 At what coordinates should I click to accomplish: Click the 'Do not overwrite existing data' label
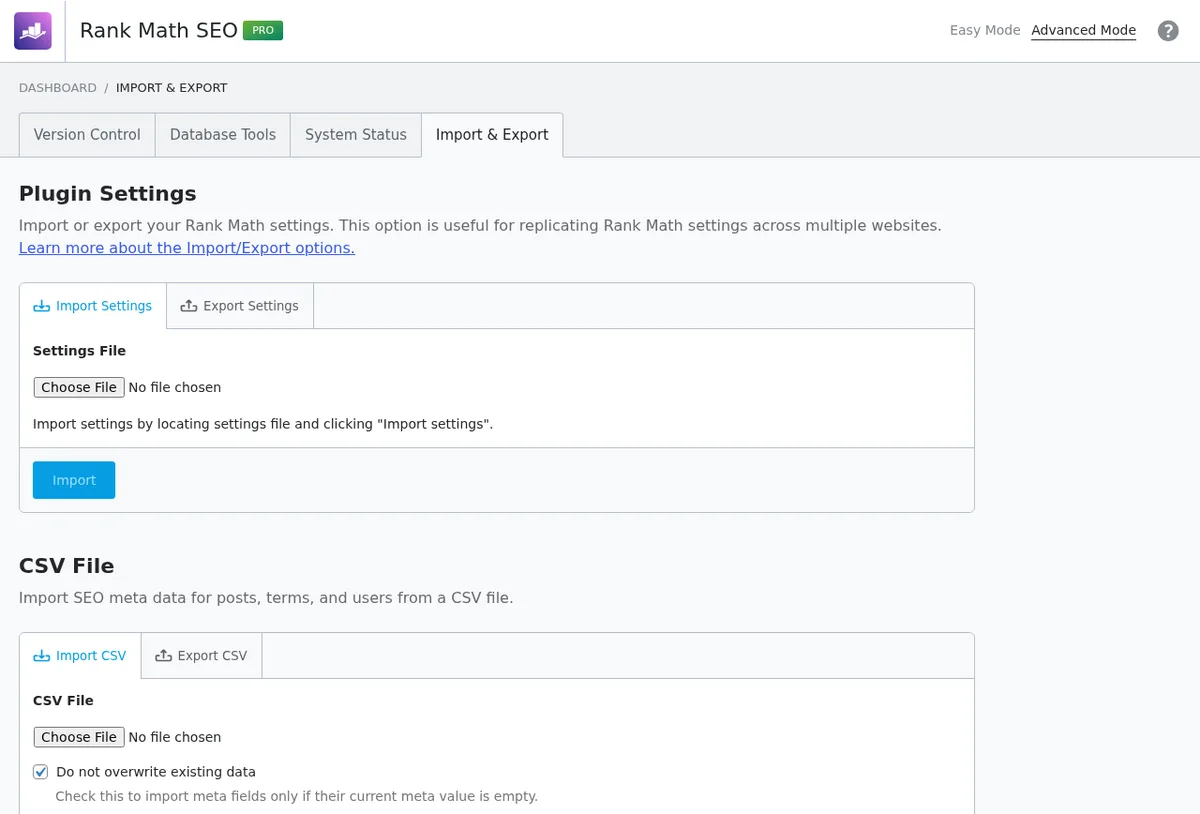[156, 772]
